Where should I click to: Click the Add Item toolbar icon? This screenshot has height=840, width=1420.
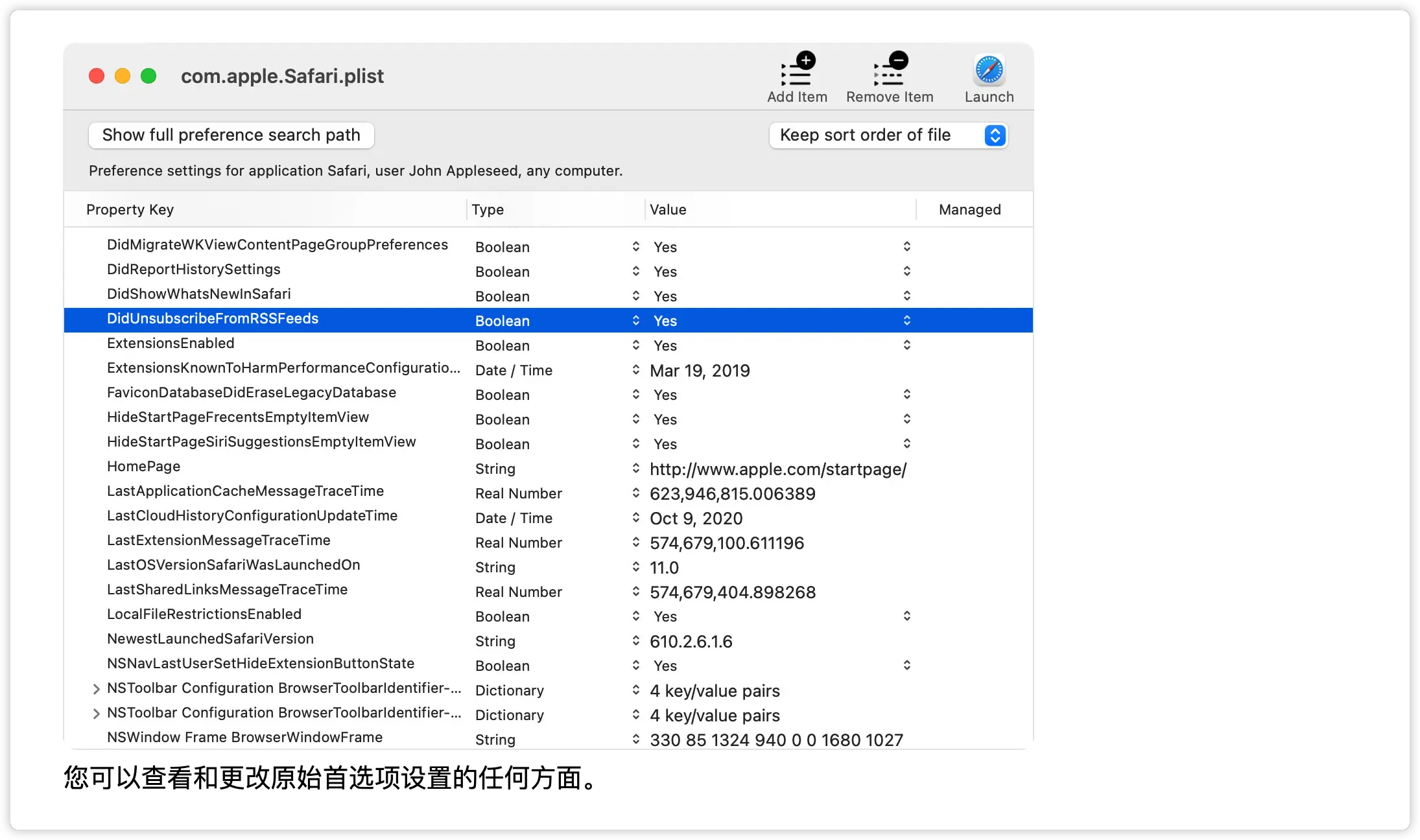(797, 71)
